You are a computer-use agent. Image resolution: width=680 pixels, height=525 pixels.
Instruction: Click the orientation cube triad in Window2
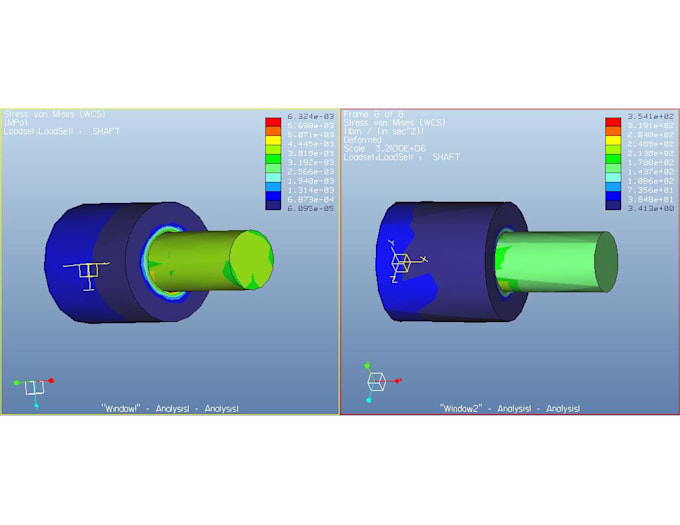[x=381, y=382]
